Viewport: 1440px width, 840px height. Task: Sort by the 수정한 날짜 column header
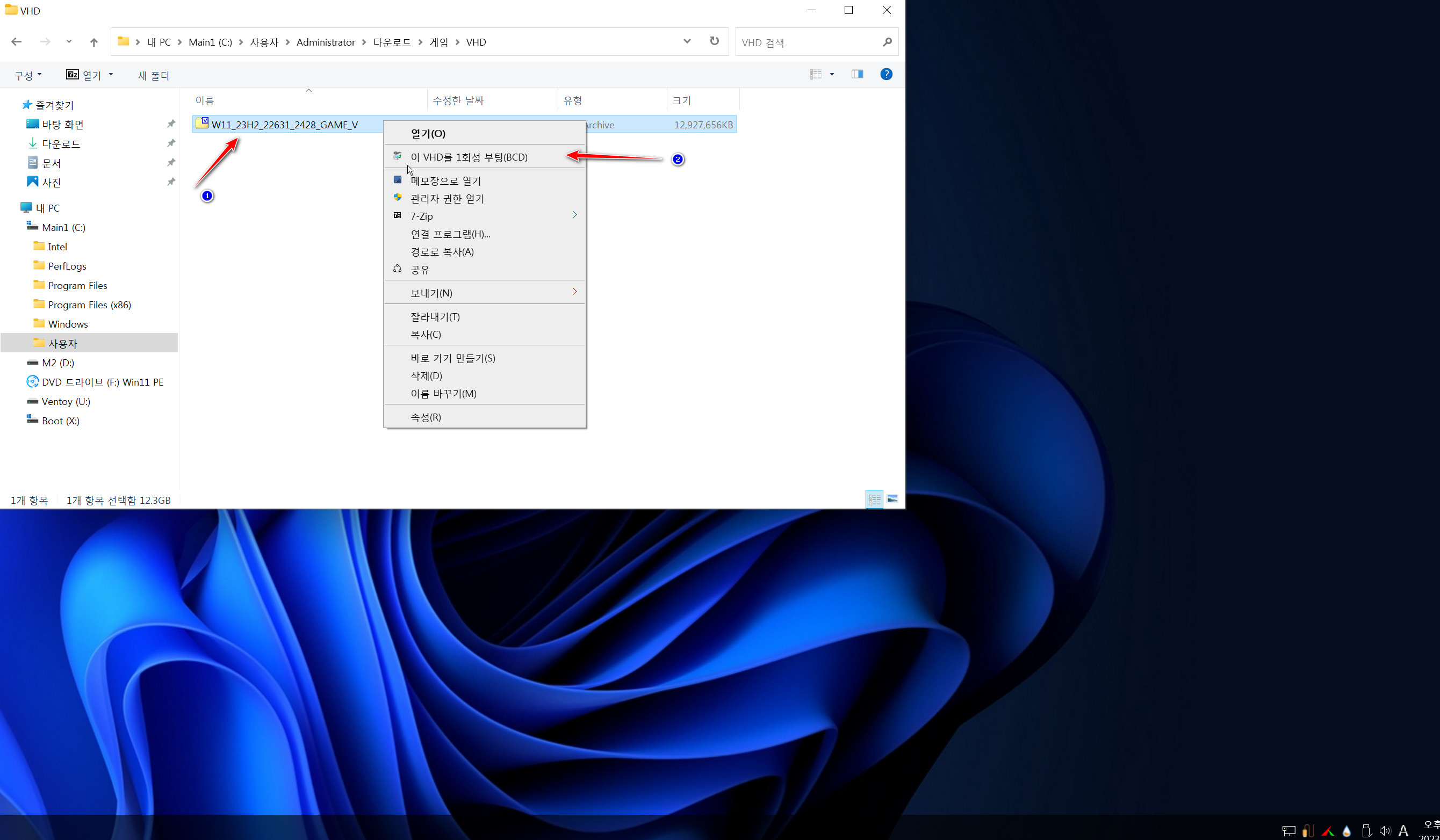click(492, 100)
